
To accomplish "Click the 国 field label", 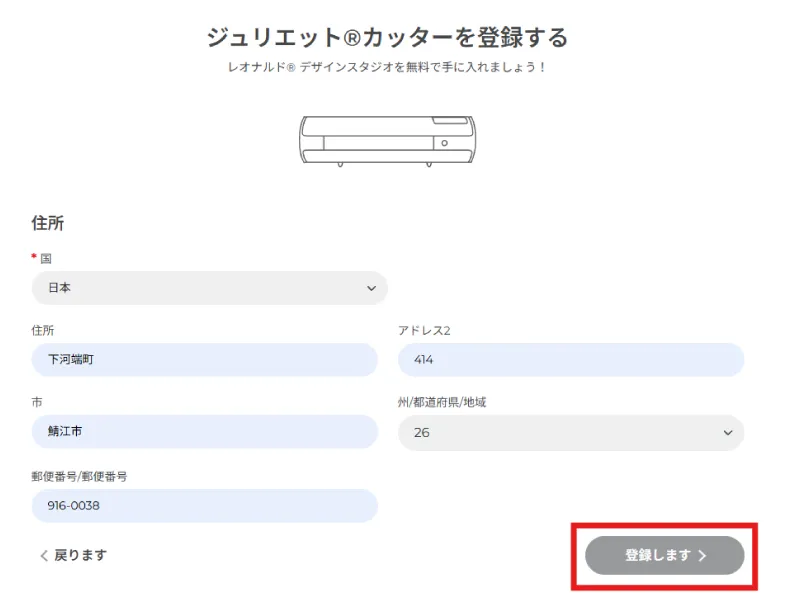I will (46, 258).
